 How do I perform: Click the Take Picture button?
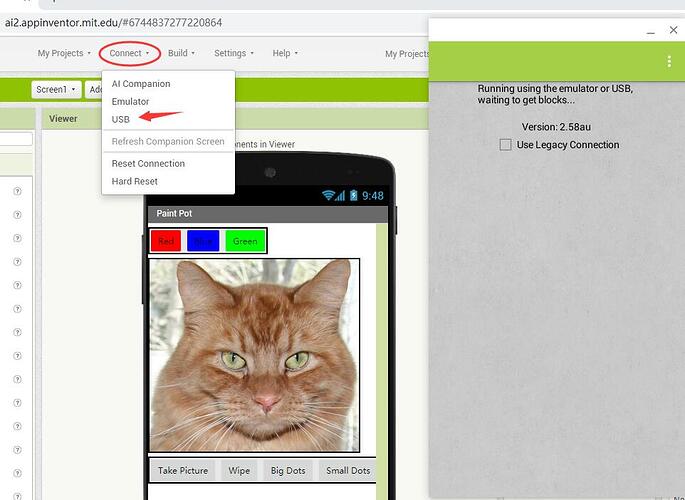183,470
